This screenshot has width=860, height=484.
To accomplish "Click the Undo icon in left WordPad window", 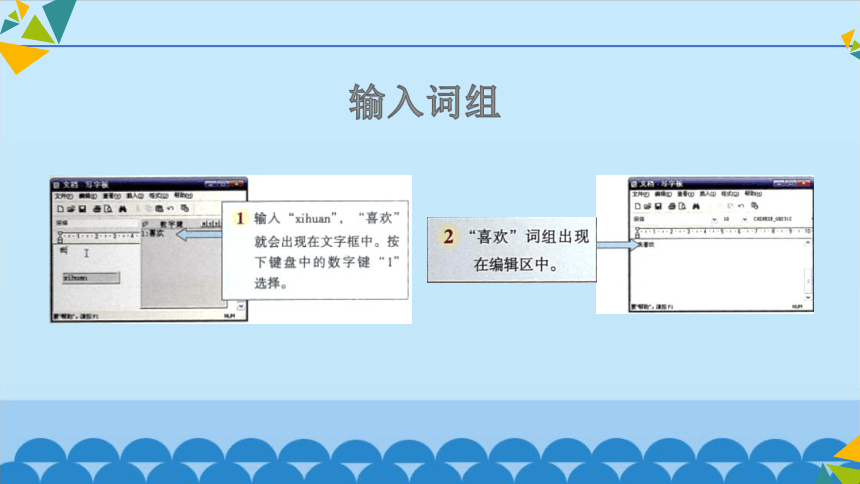I will [171, 209].
